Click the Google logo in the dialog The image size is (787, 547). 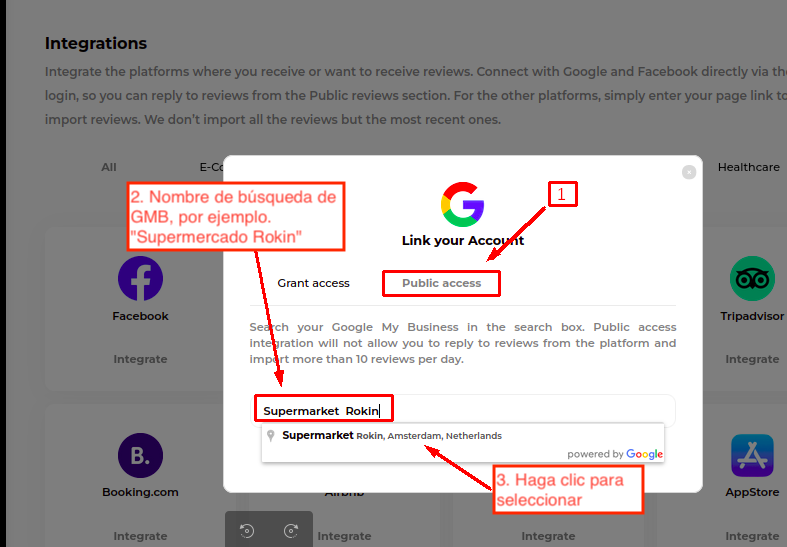[x=462, y=204]
